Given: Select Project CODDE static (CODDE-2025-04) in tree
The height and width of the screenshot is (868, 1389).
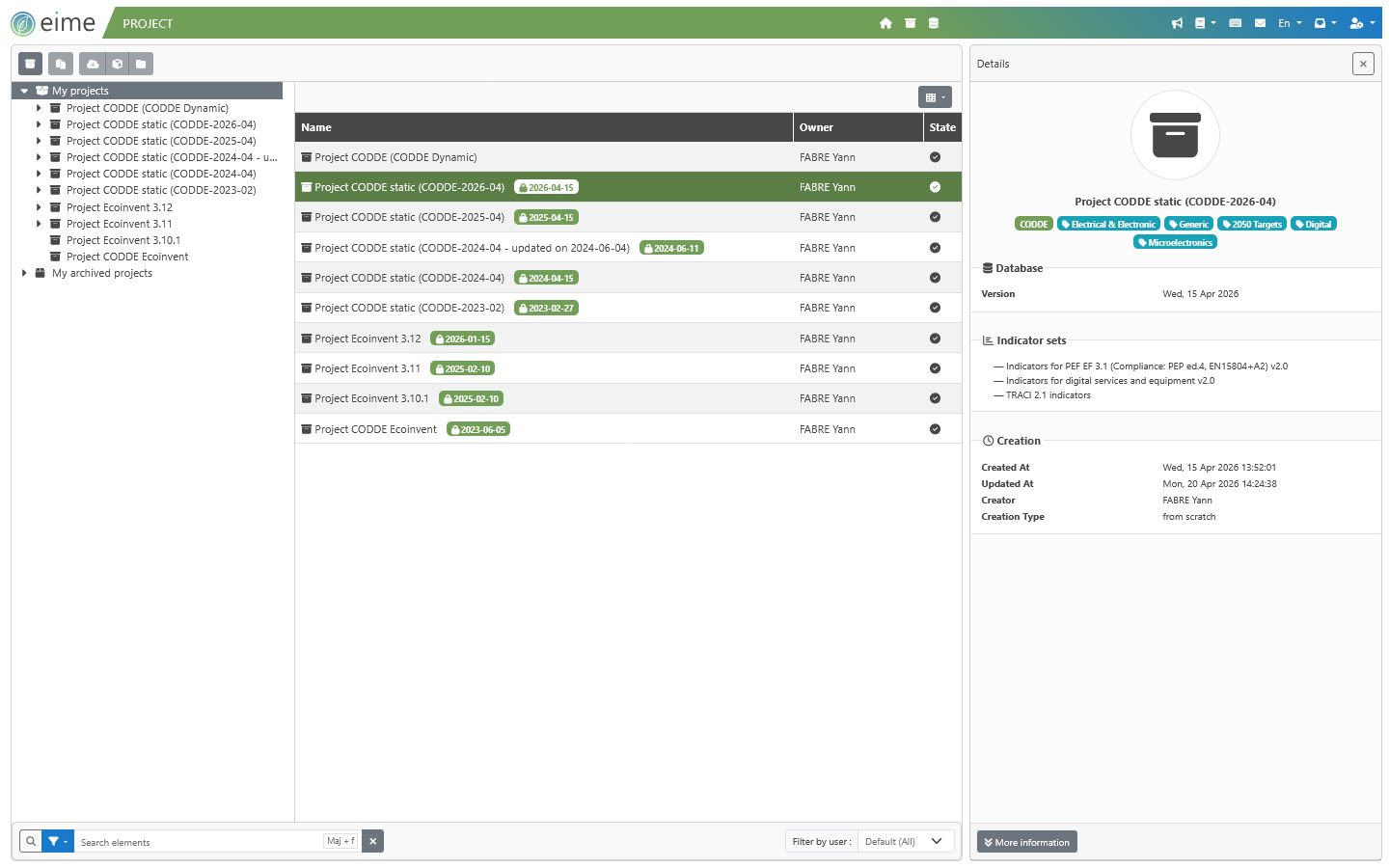Looking at the screenshot, I should point(161,141).
